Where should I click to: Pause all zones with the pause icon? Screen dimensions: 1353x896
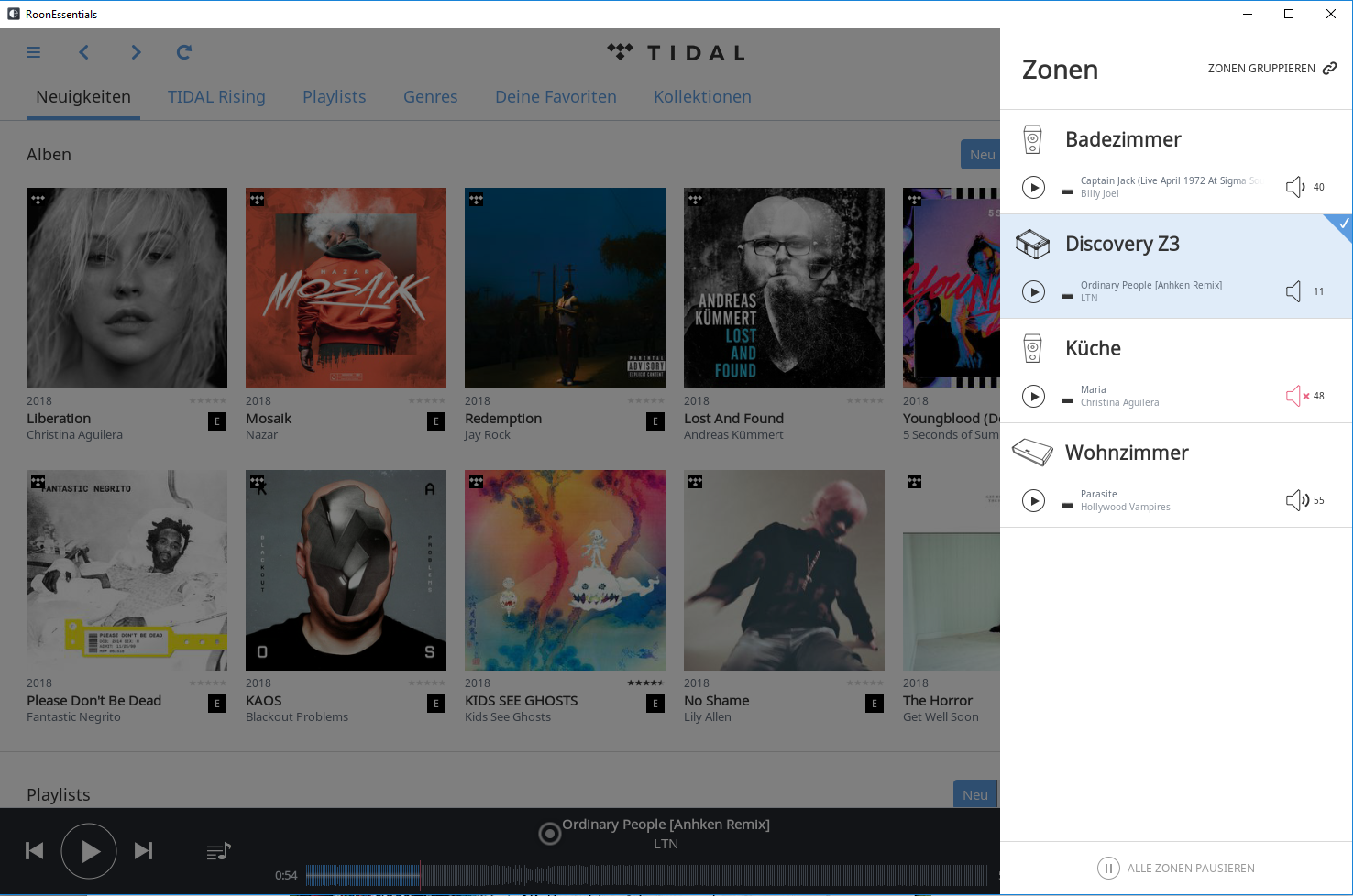tap(1108, 868)
